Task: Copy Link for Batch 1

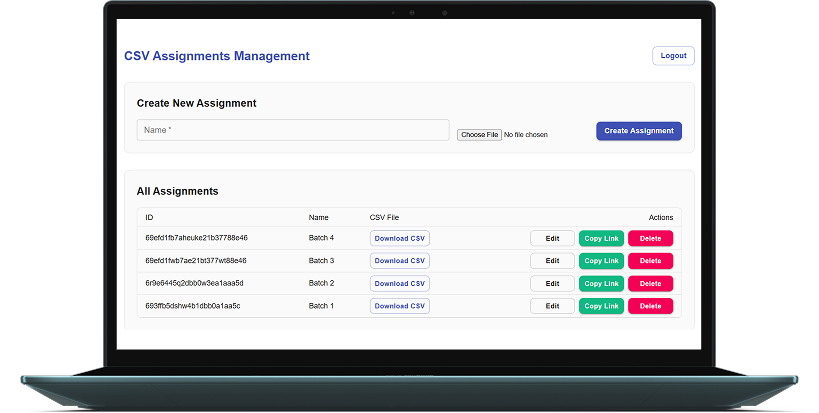Action: [x=601, y=306]
